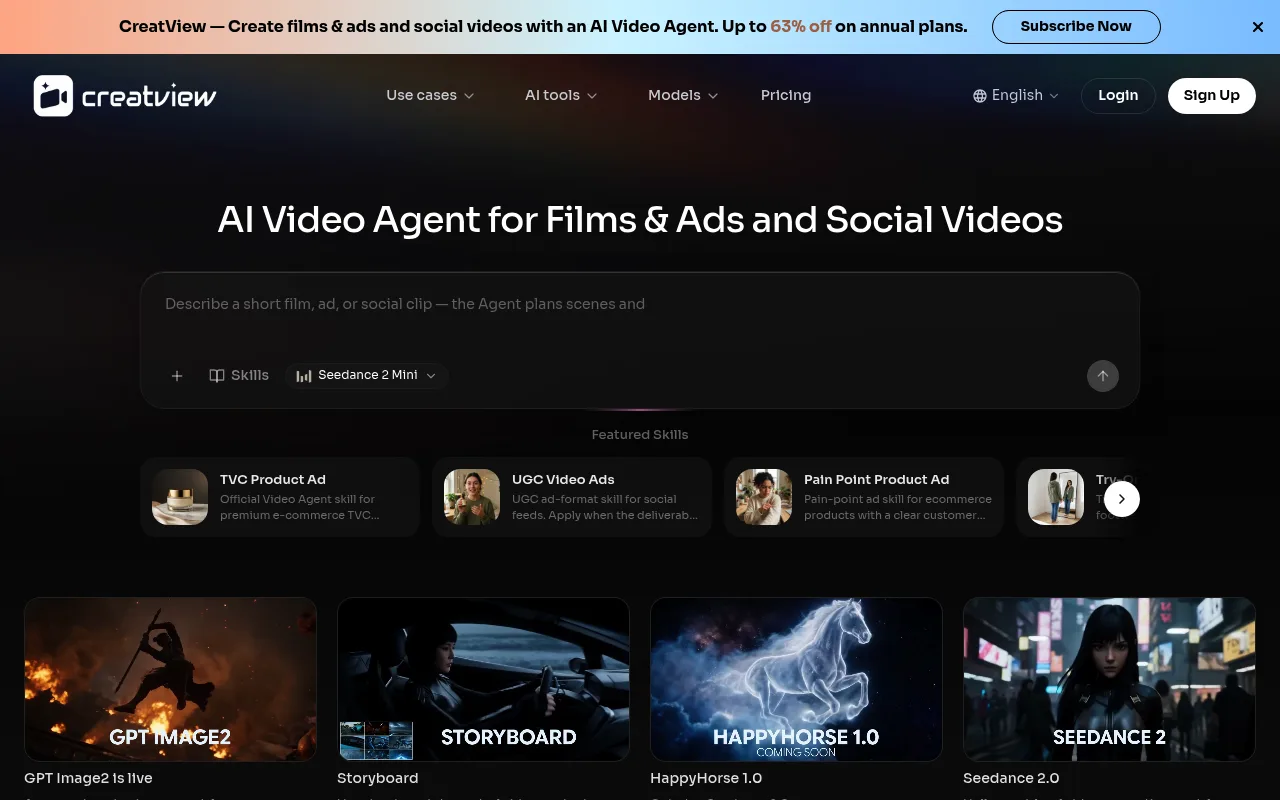Screen dimensions: 1280x800
Task: Click the globe language icon
Action: (980, 96)
